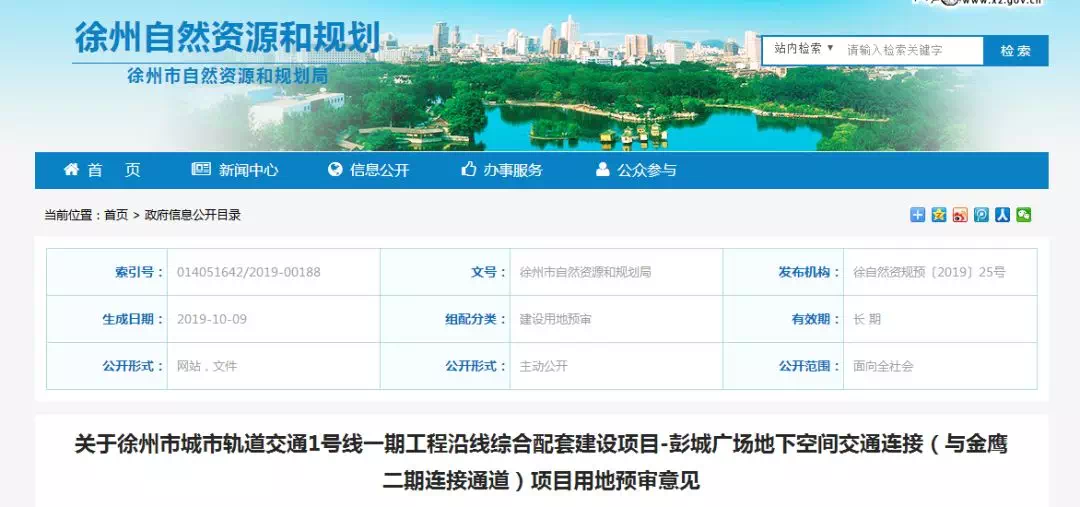Click the 组配分类 label cell
Image resolution: width=1080 pixels, height=507 pixels.
[445, 319]
